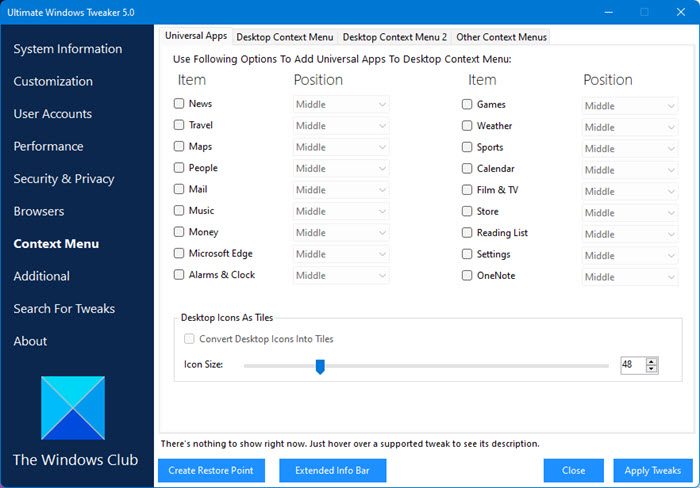Open Search For Tweaks
Screen dimensions: 700x488
pyautogui.click(x=64, y=309)
